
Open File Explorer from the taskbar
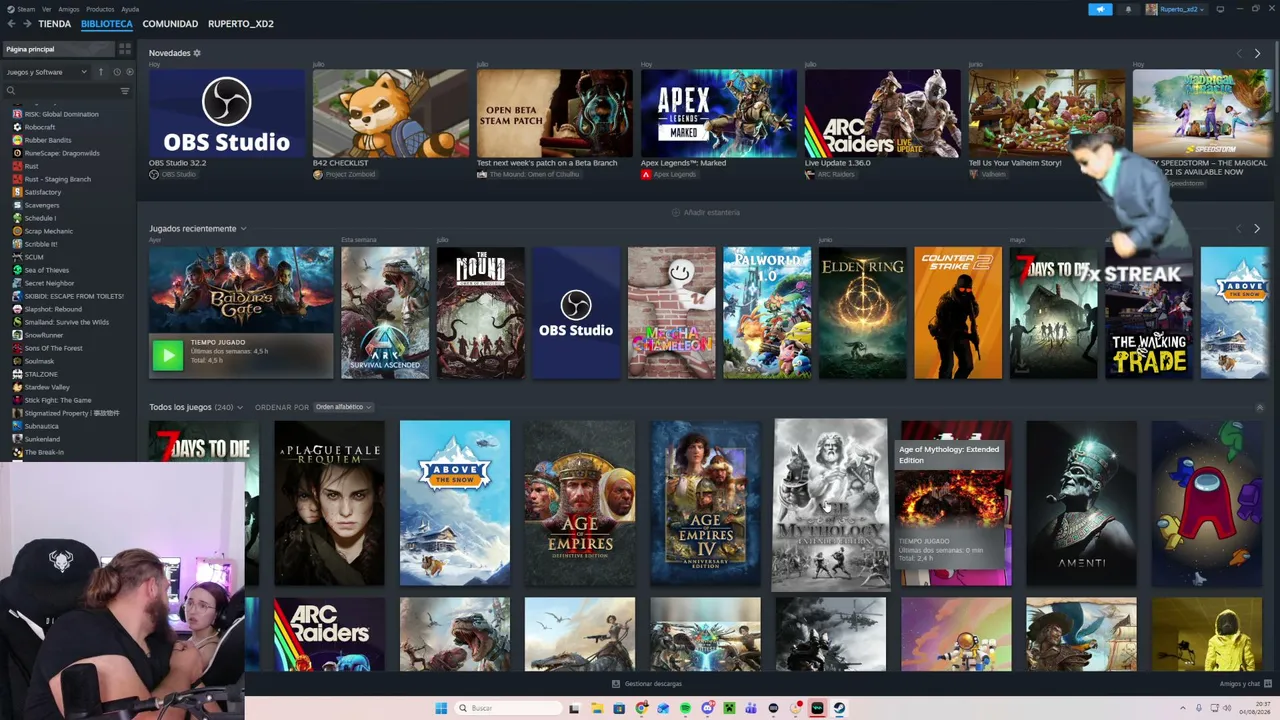coord(597,708)
